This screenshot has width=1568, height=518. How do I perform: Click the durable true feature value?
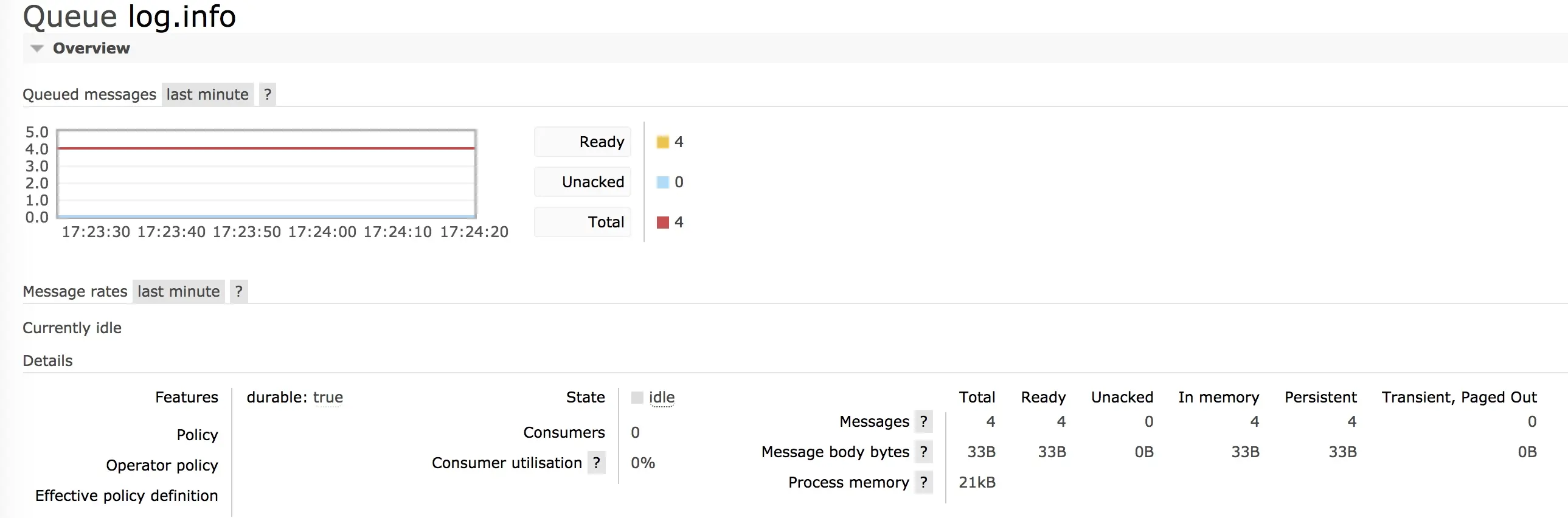pyautogui.click(x=327, y=398)
